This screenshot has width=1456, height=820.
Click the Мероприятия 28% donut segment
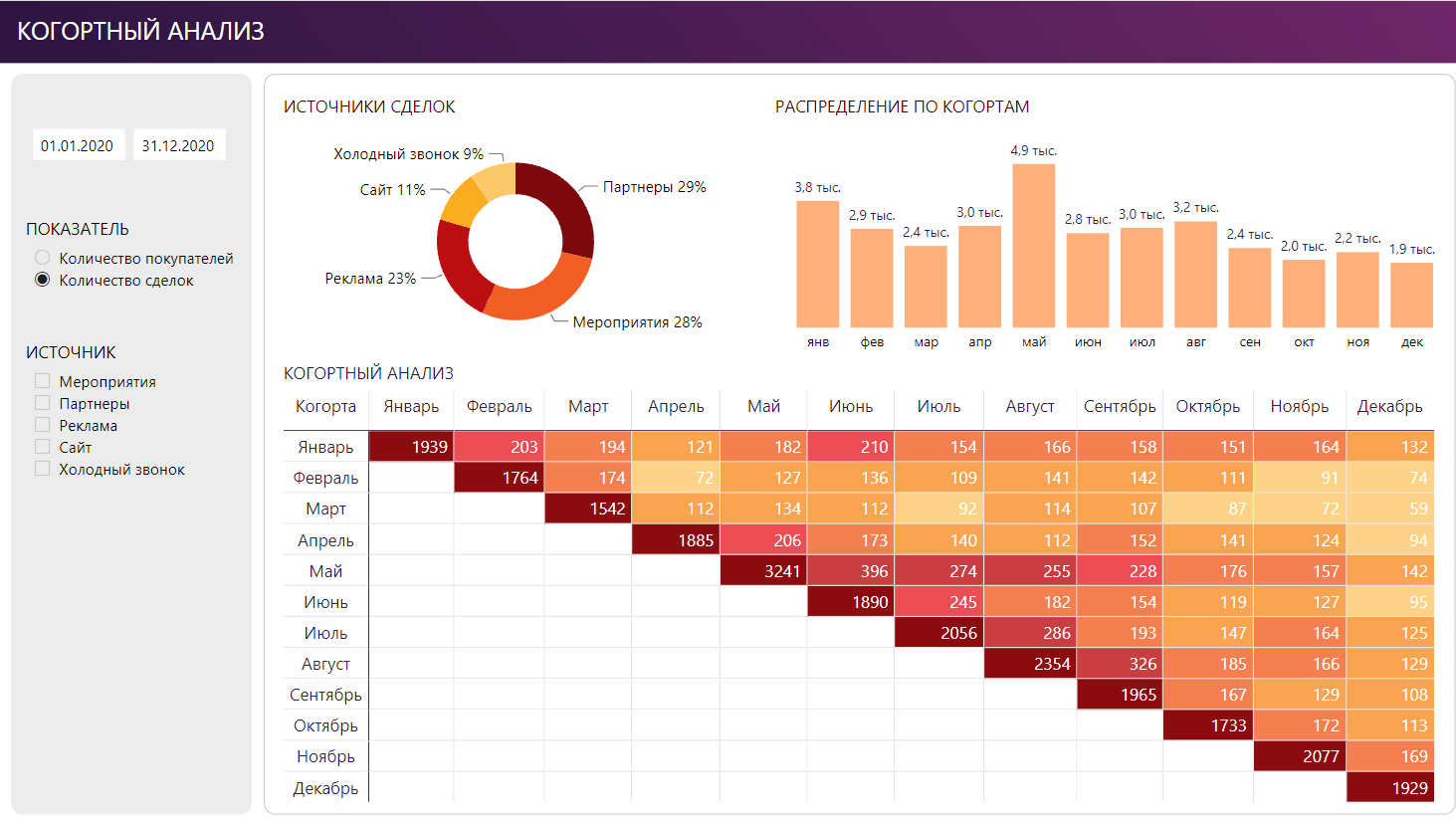542,296
